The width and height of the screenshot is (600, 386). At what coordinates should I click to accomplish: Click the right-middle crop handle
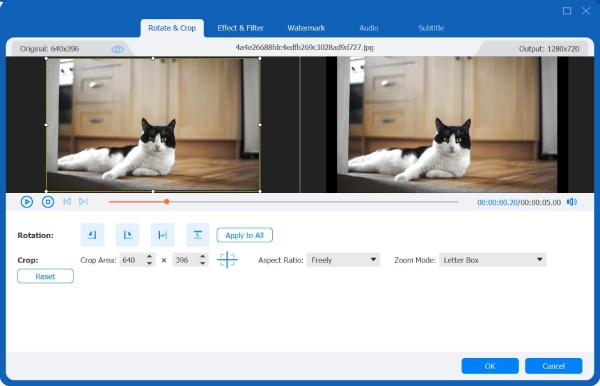pos(260,125)
